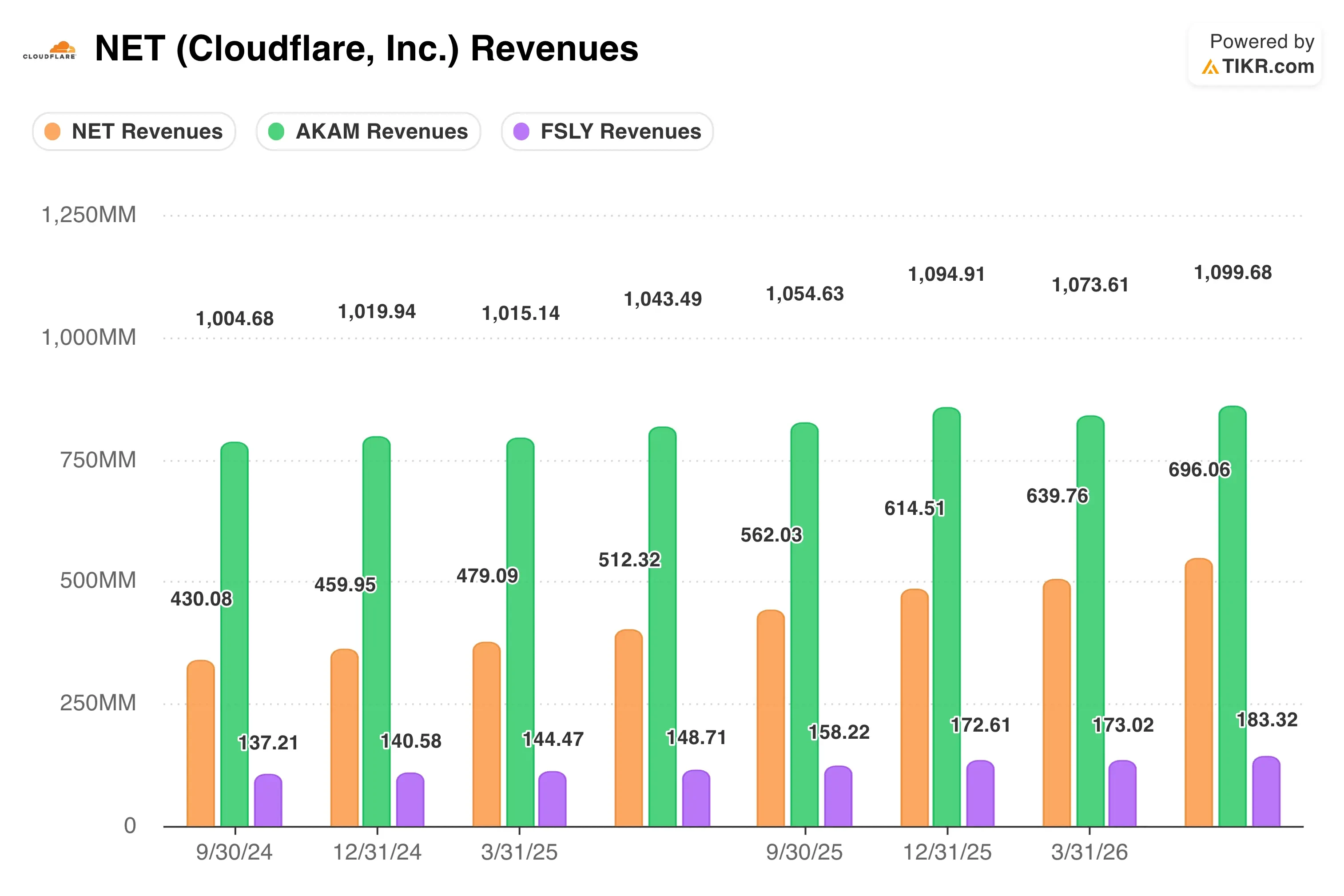Click the 459.95 data label
Screen dimensions: 1344x896
[346, 585]
